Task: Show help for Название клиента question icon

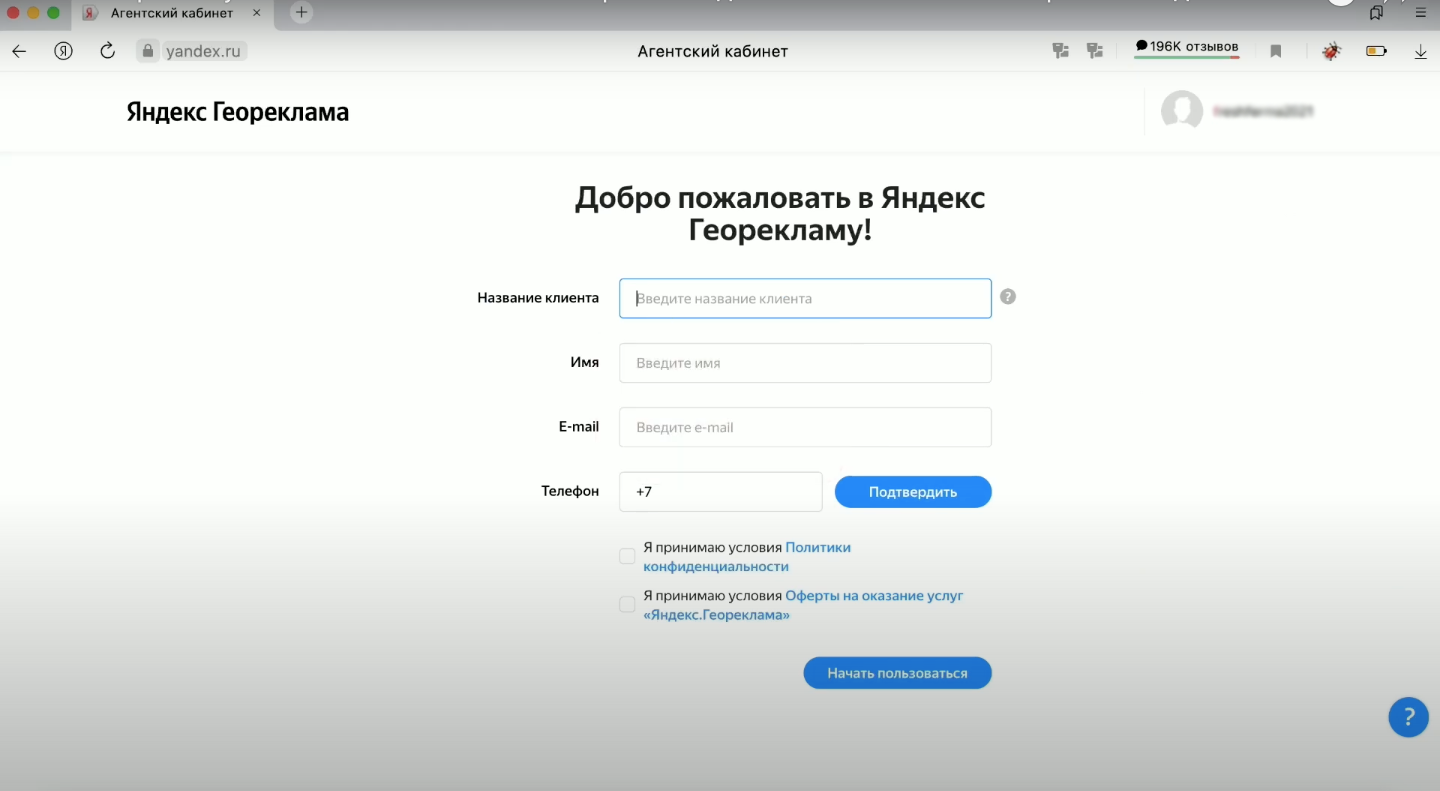Action: pos(1008,297)
